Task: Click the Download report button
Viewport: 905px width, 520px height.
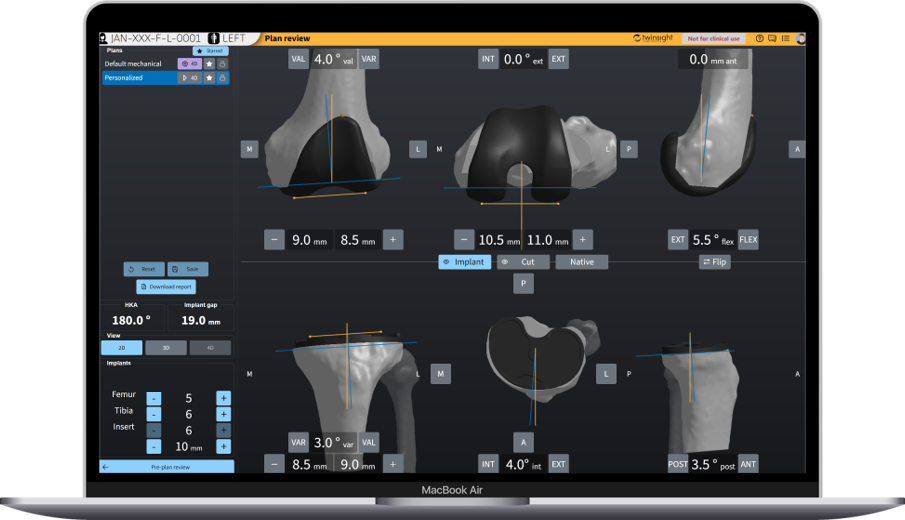Action: [166, 287]
